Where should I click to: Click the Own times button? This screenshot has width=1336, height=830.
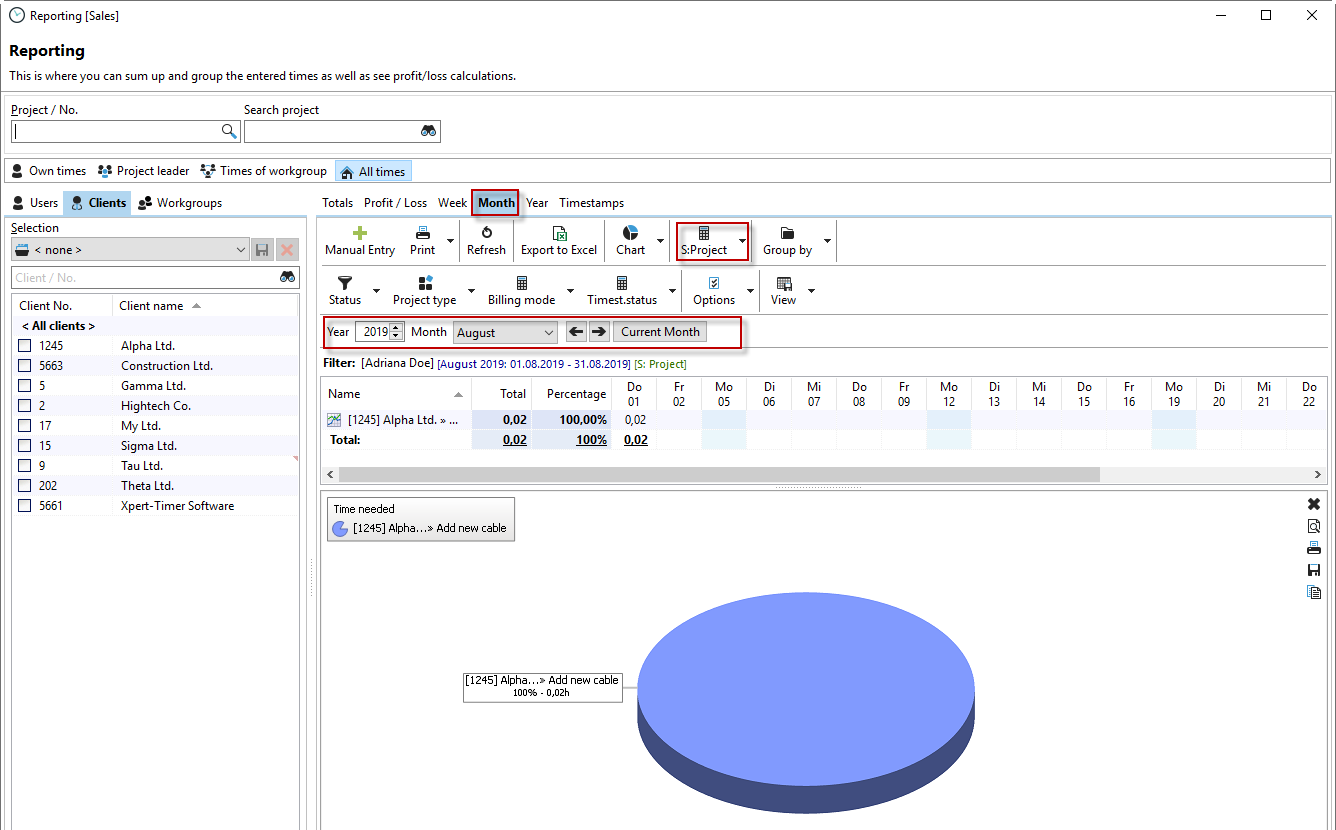tap(48, 171)
